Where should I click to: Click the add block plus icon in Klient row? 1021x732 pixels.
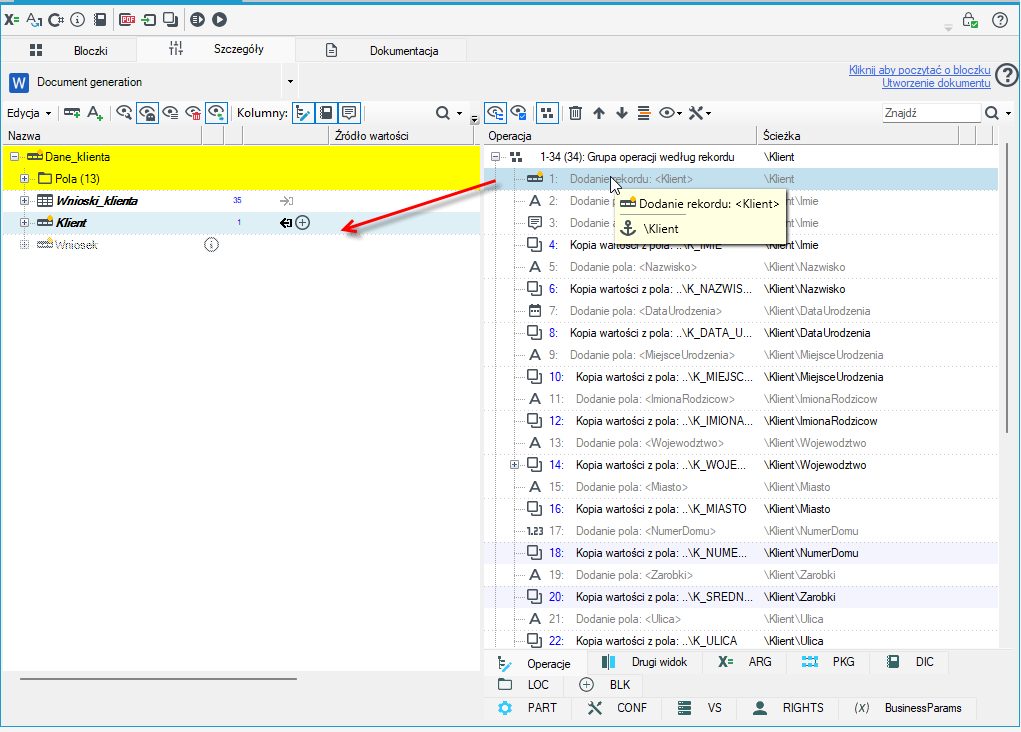coord(302,223)
